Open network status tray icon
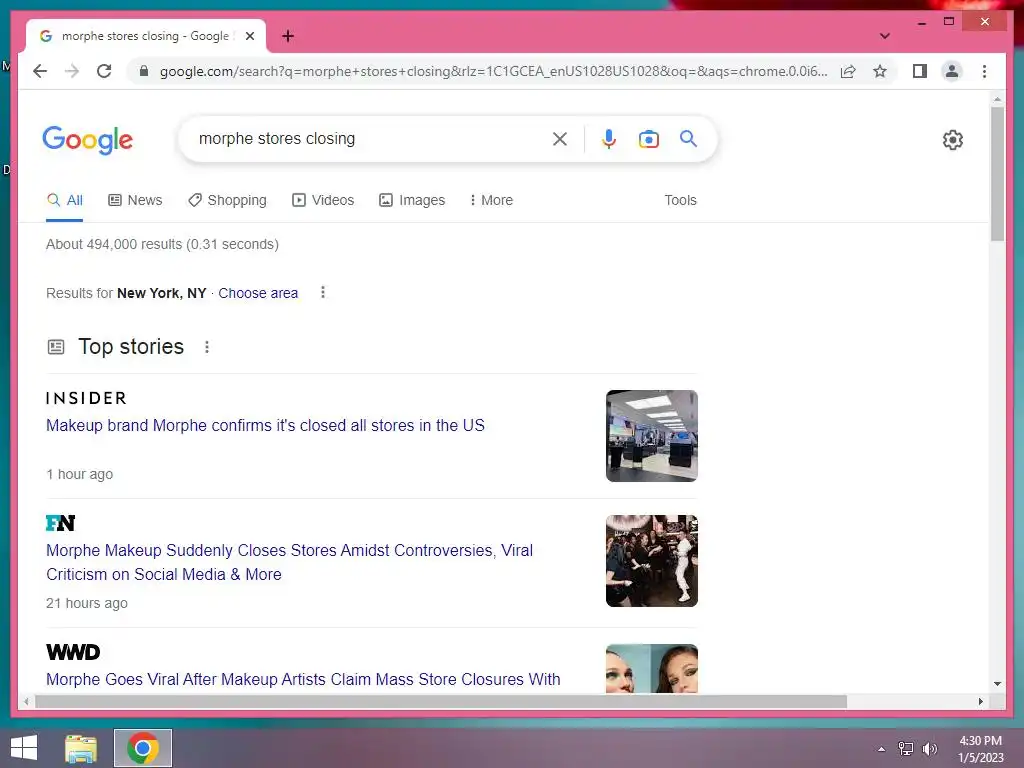This screenshot has width=1024, height=768. tap(906, 749)
